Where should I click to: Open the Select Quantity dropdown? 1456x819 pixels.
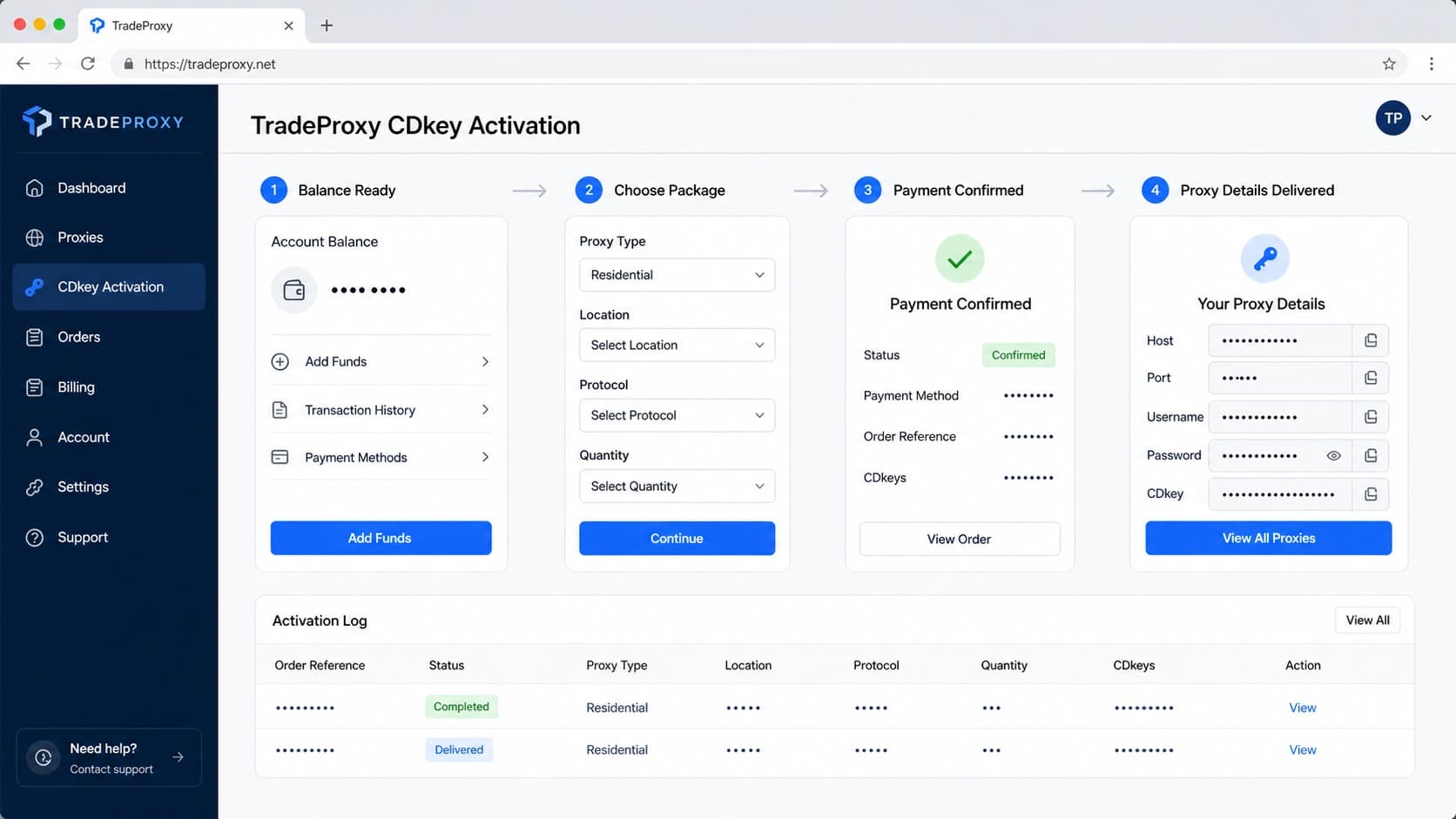677,487
